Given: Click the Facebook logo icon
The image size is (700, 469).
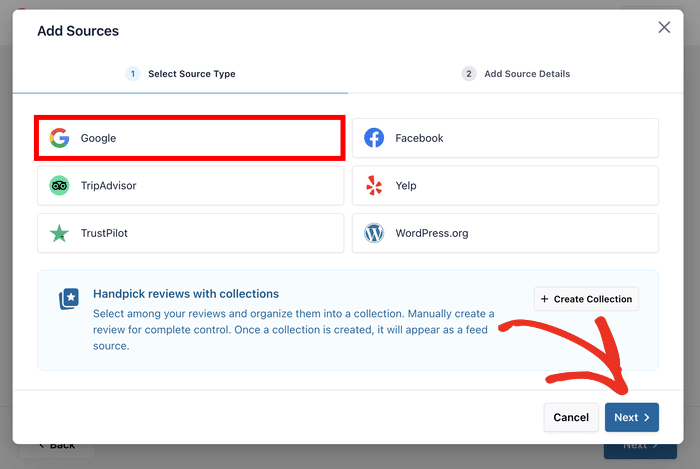Looking at the screenshot, I should click(x=374, y=138).
